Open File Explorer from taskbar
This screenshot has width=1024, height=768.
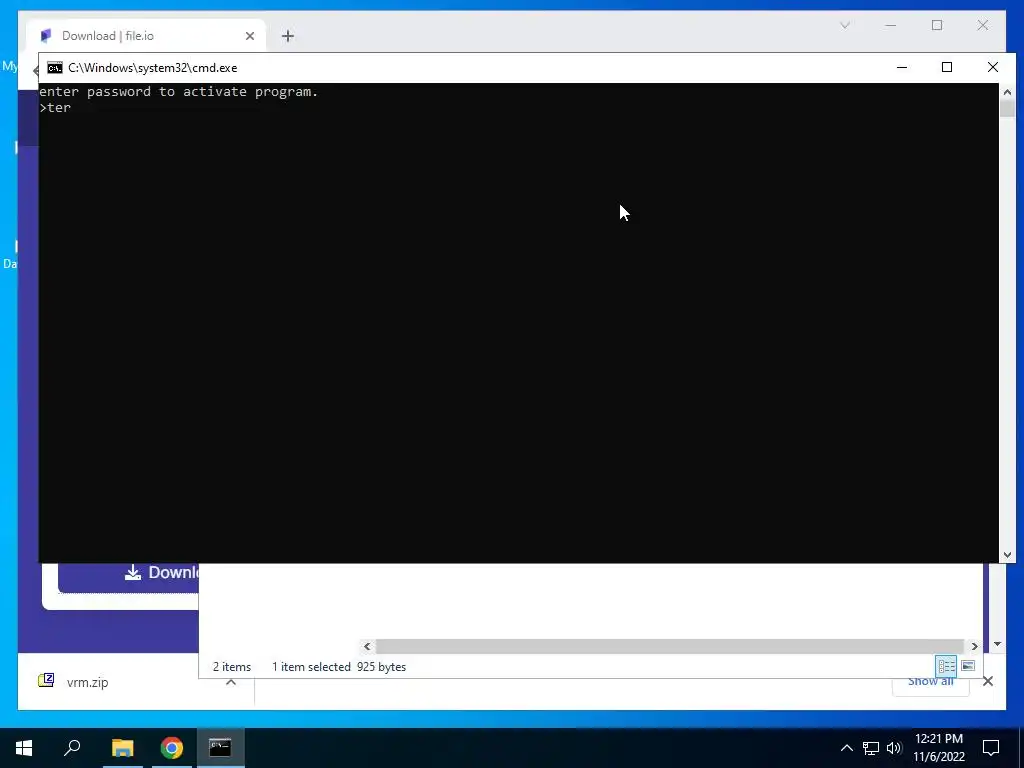click(x=123, y=748)
